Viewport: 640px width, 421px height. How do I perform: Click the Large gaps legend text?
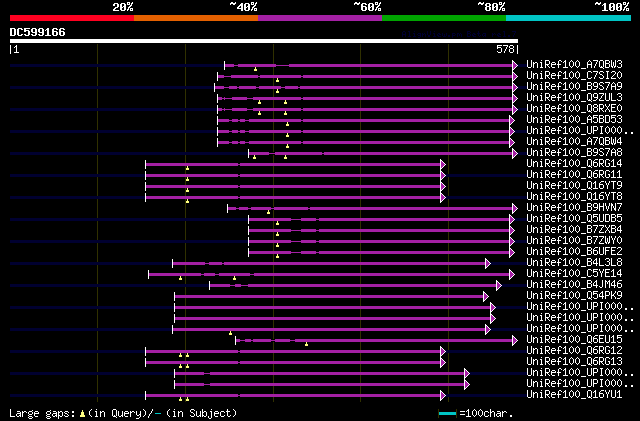(x=42, y=413)
